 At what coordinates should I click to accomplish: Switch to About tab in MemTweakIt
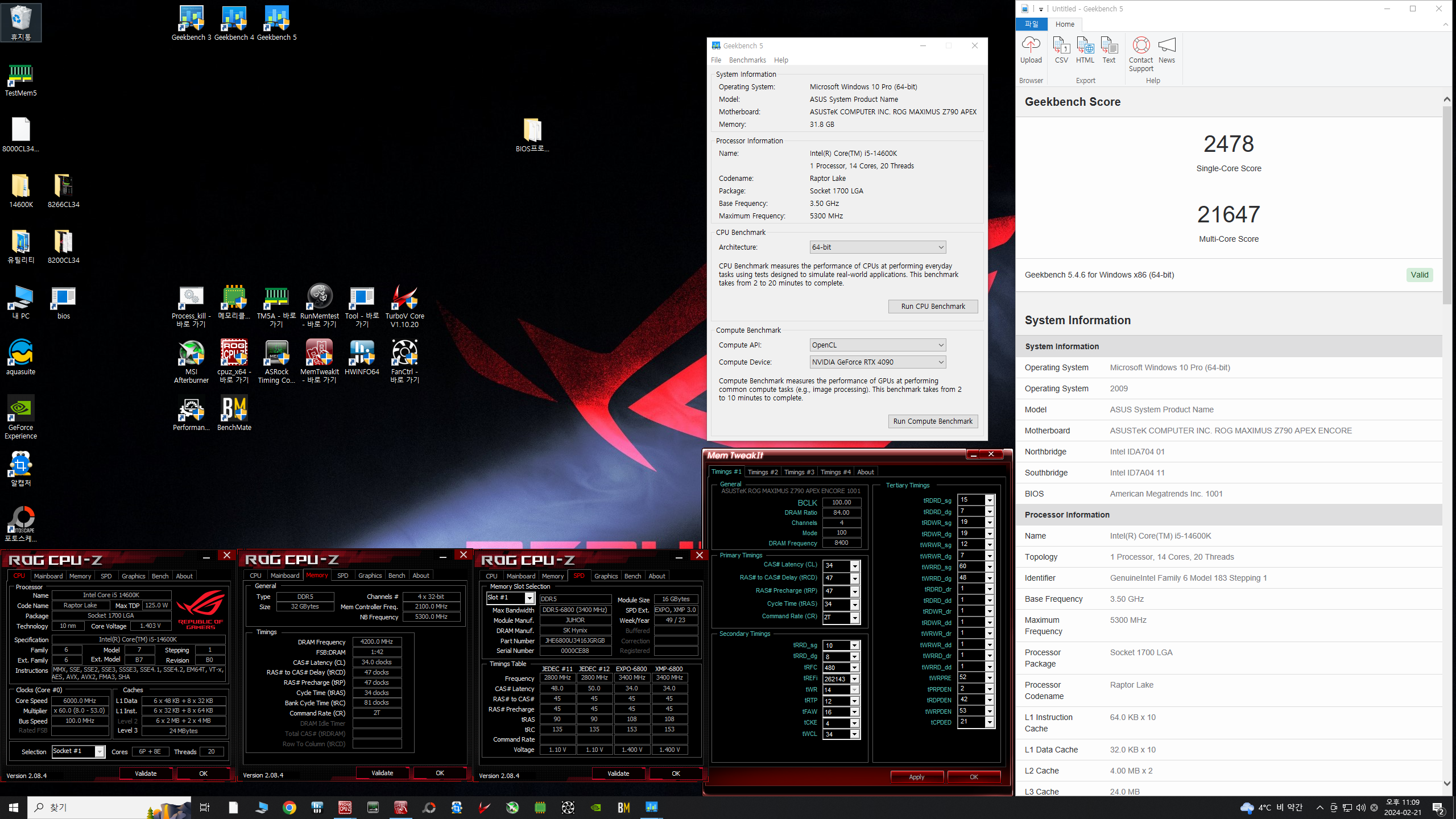point(865,472)
